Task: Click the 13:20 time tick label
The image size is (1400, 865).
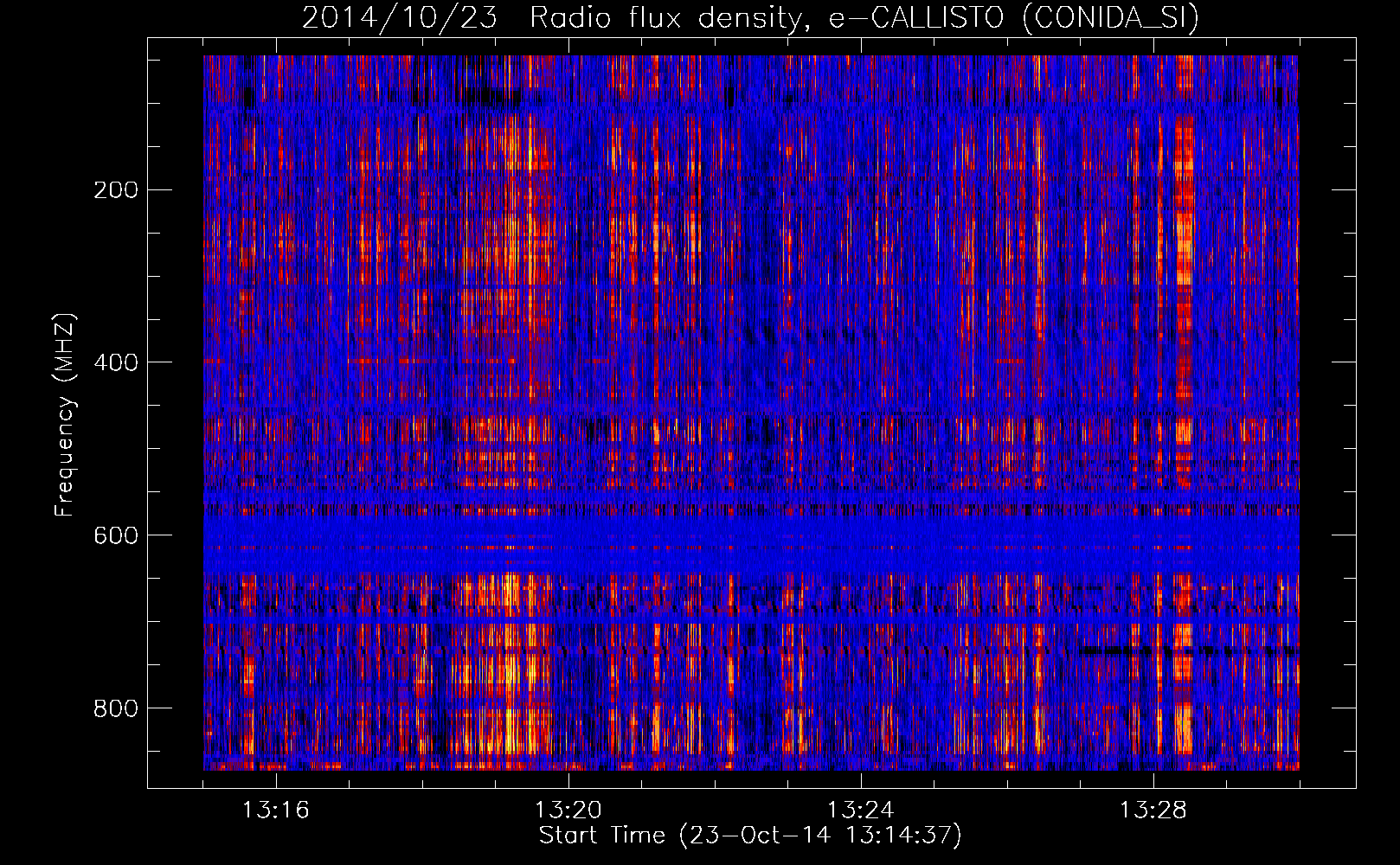Action: 568,811
